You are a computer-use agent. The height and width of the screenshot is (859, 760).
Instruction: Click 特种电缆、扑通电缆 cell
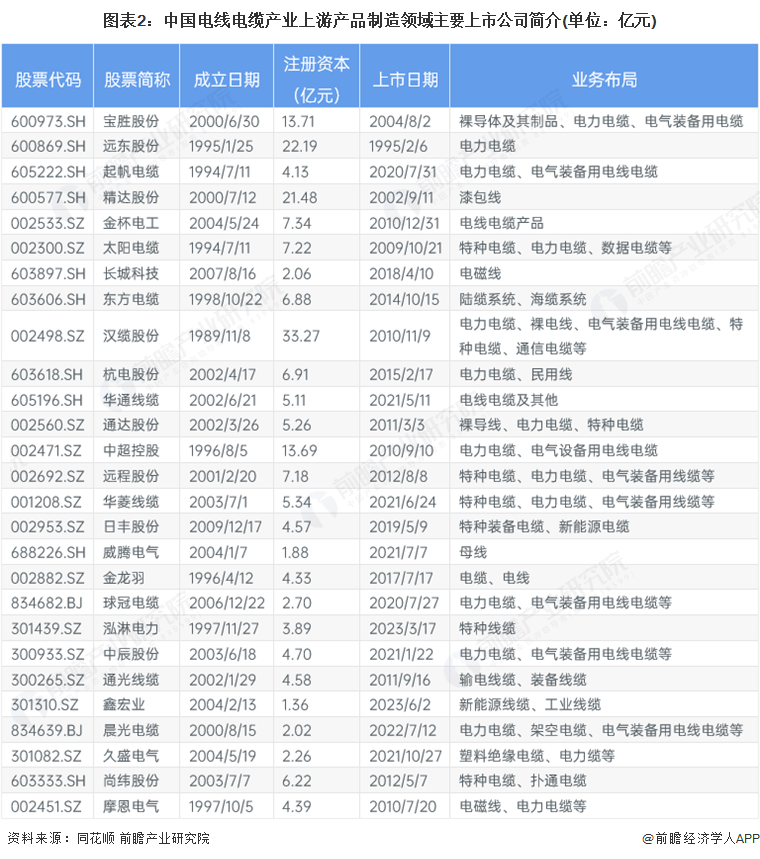[523, 781]
